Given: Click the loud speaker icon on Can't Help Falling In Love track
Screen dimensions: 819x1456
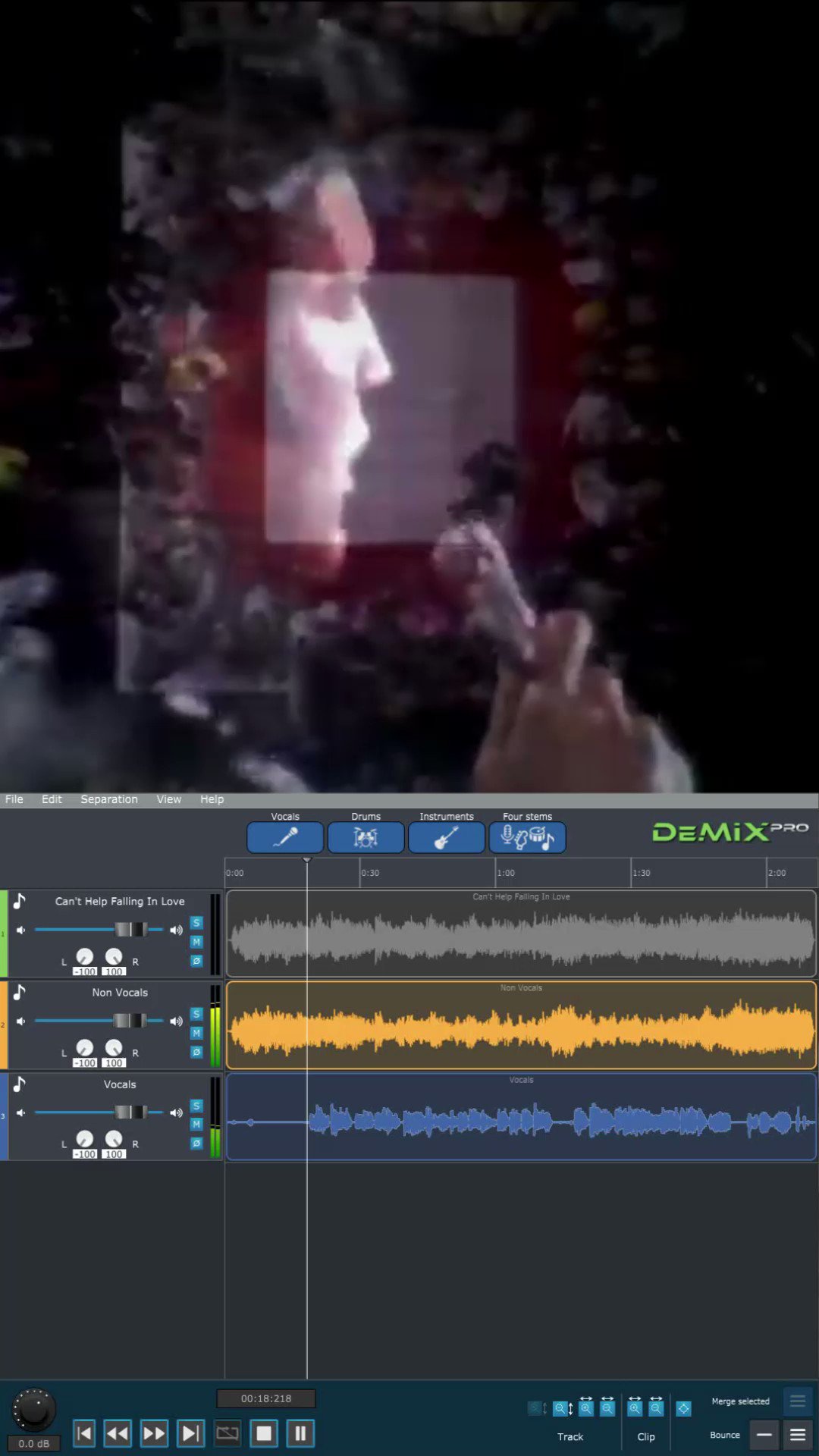Looking at the screenshot, I should (x=176, y=930).
